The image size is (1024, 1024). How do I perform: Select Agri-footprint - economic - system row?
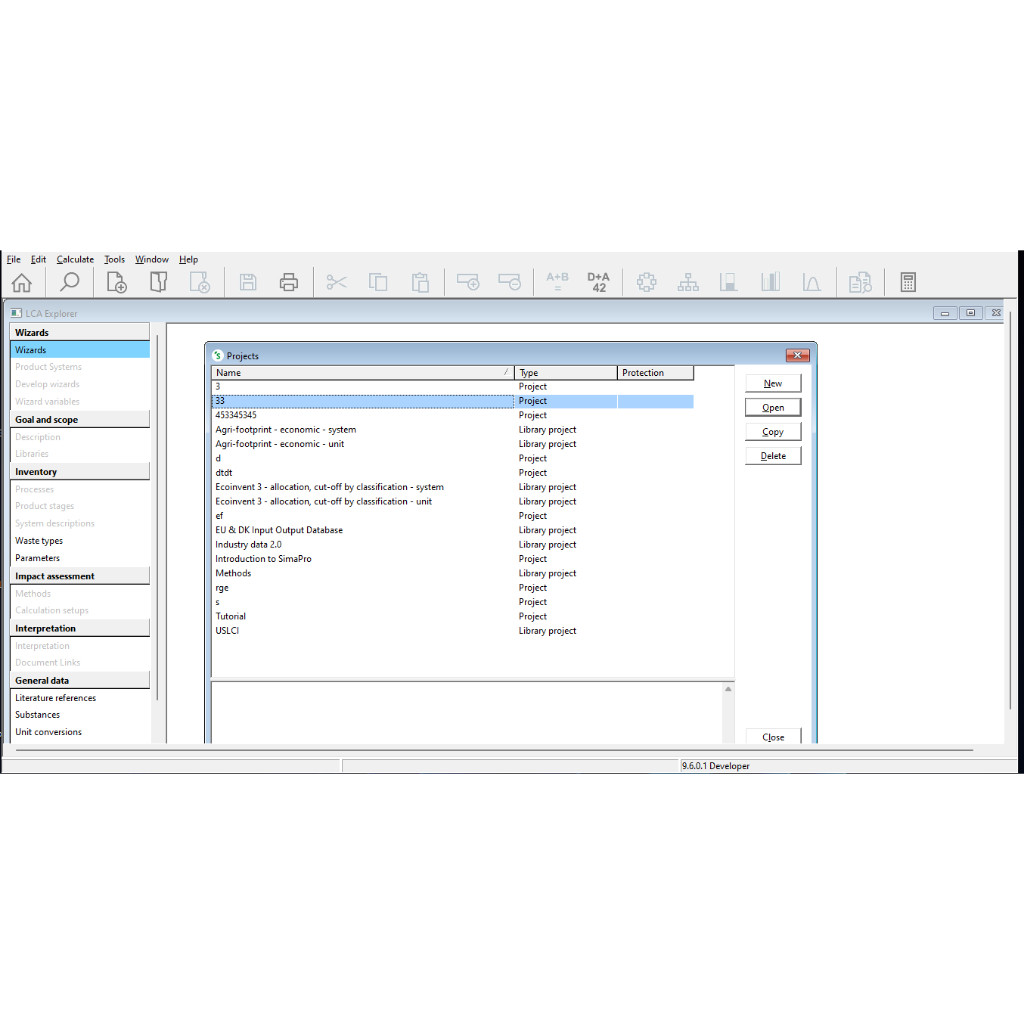pos(453,430)
